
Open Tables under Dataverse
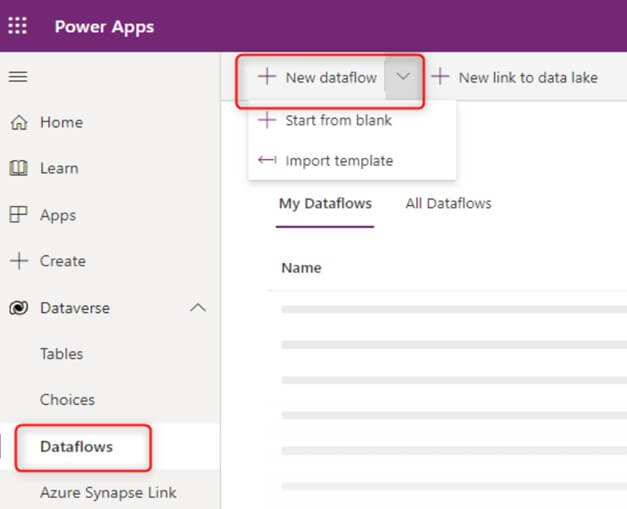click(x=62, y=354)
